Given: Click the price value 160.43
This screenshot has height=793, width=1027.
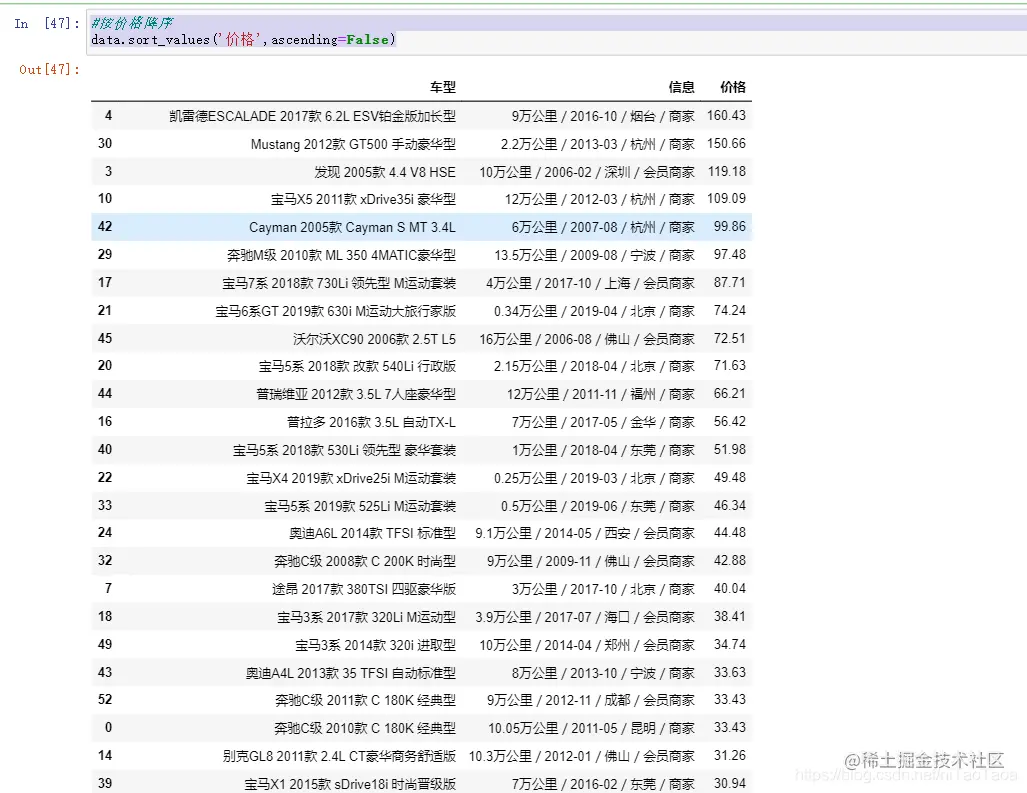Looking at the screenshot, I should click(730, 115).
